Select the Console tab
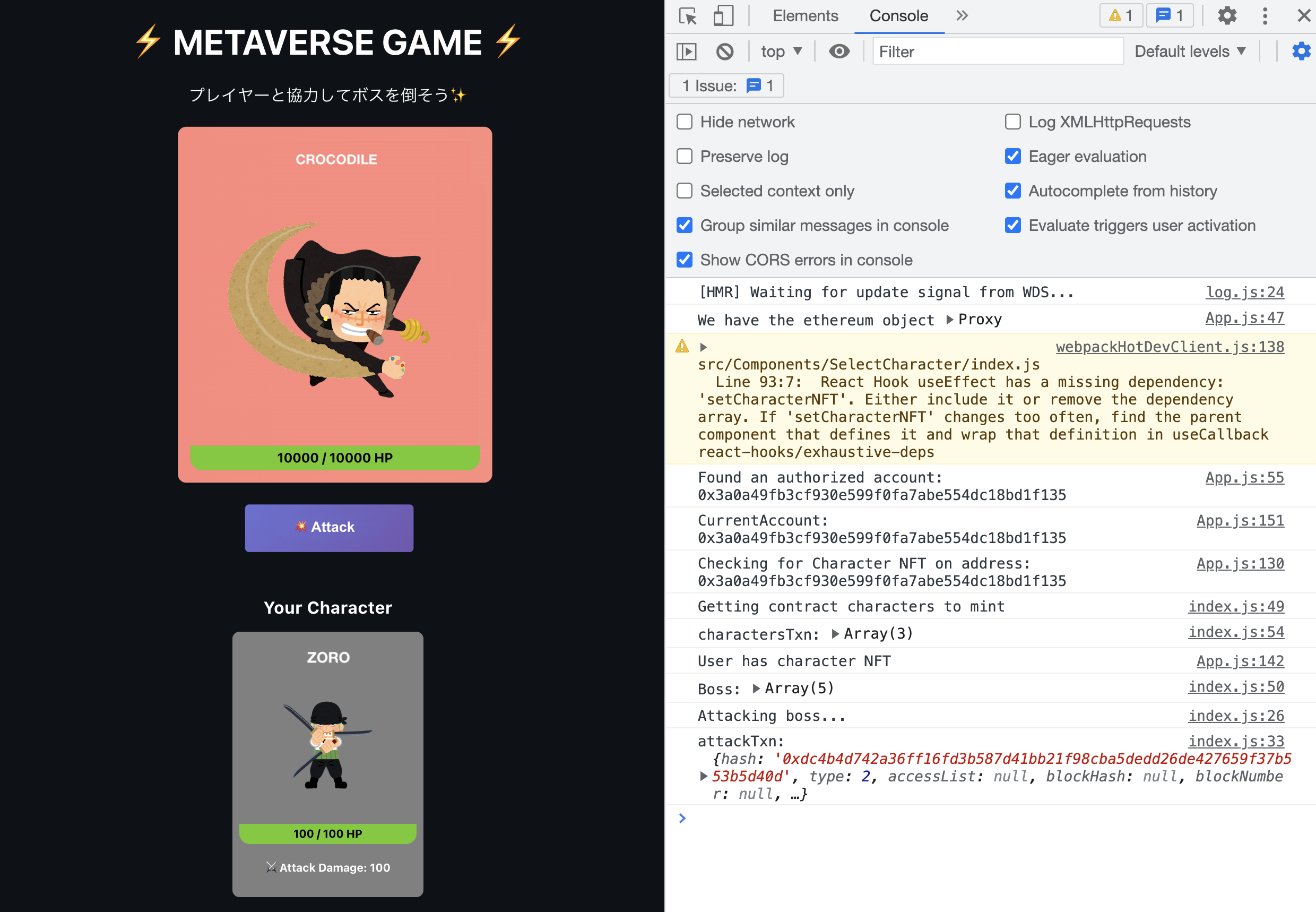 (x=898, y=15)
